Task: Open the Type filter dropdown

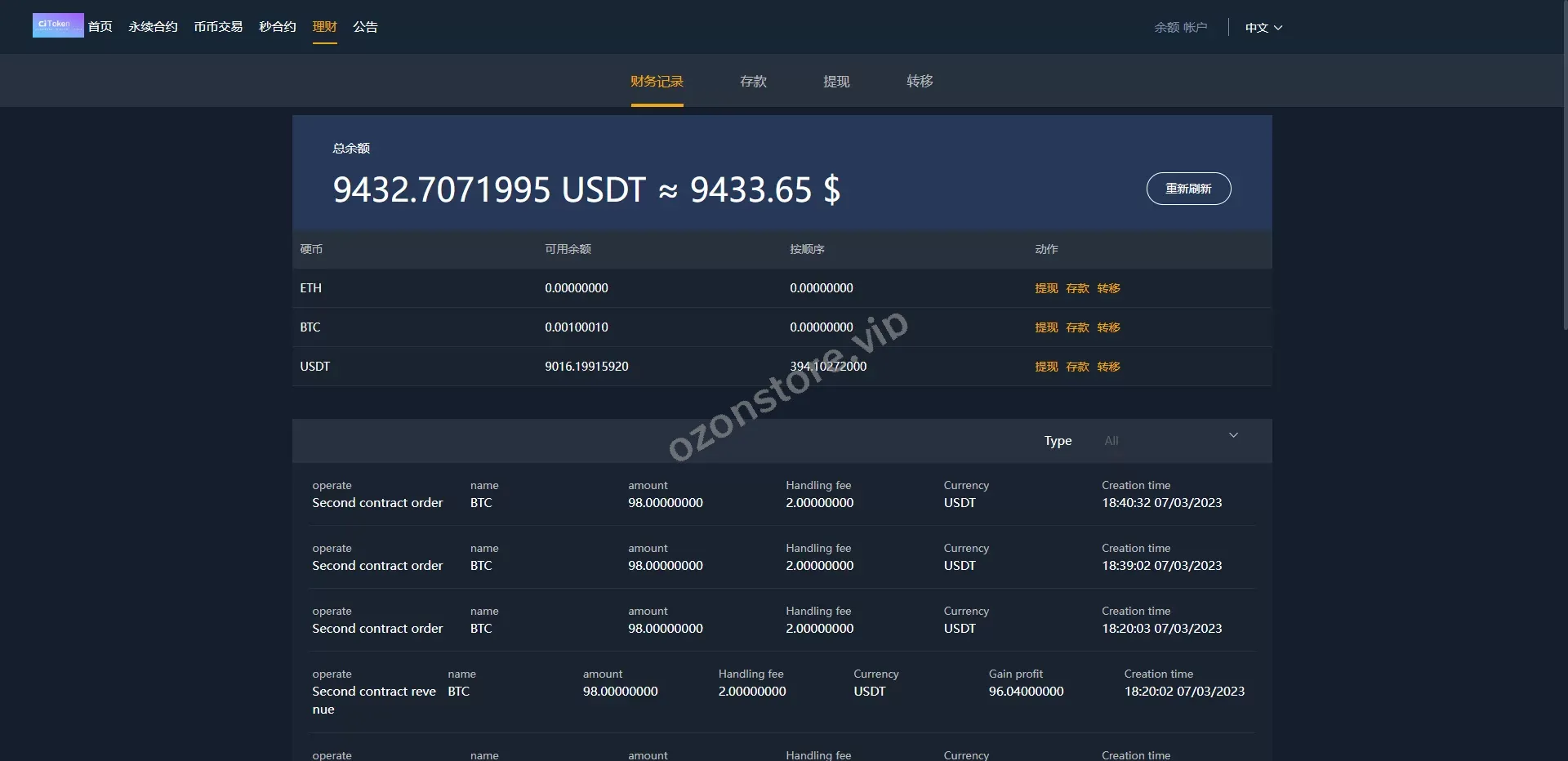Action: point(1168,441)
